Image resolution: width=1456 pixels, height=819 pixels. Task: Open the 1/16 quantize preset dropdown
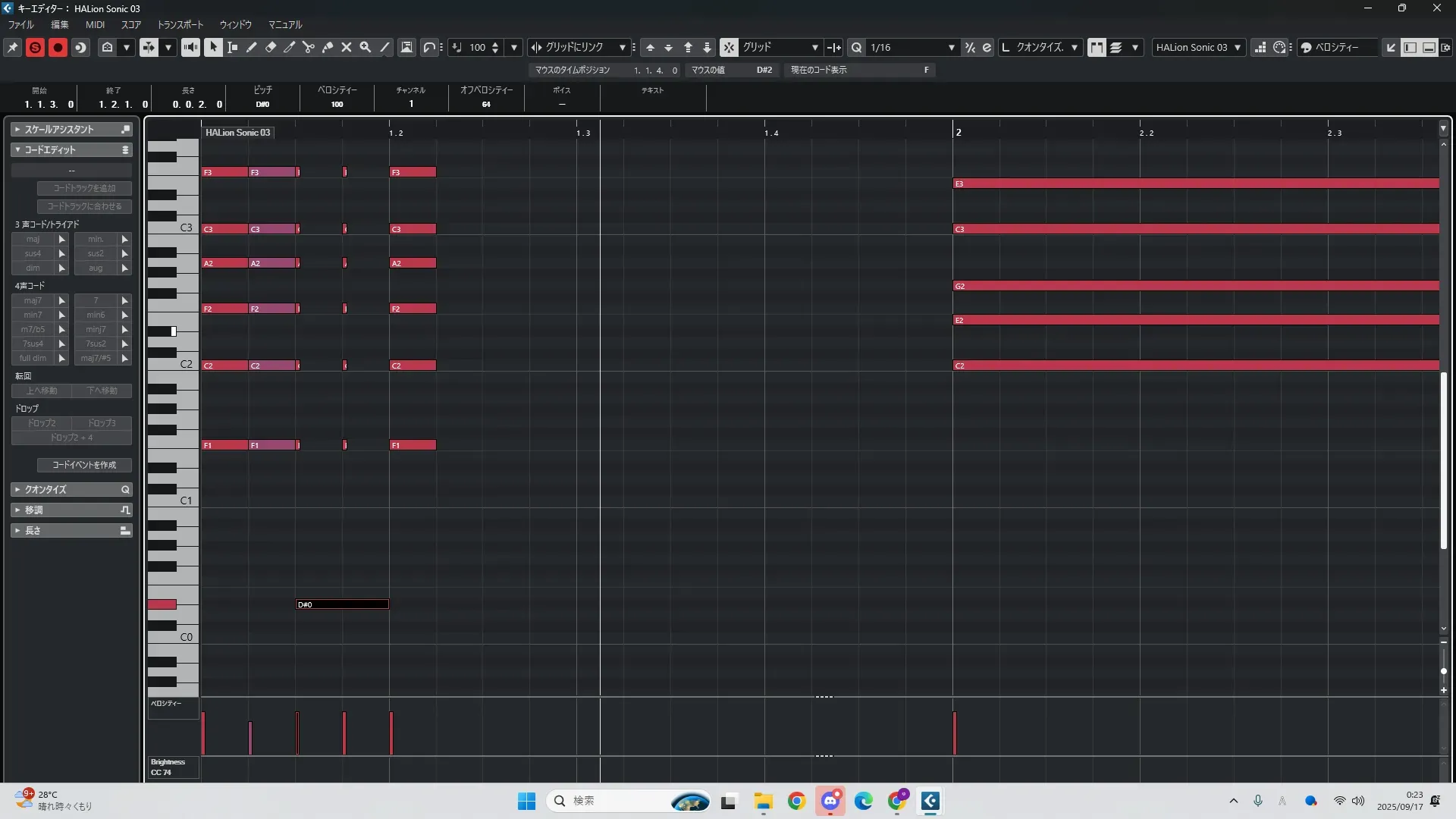951,47
